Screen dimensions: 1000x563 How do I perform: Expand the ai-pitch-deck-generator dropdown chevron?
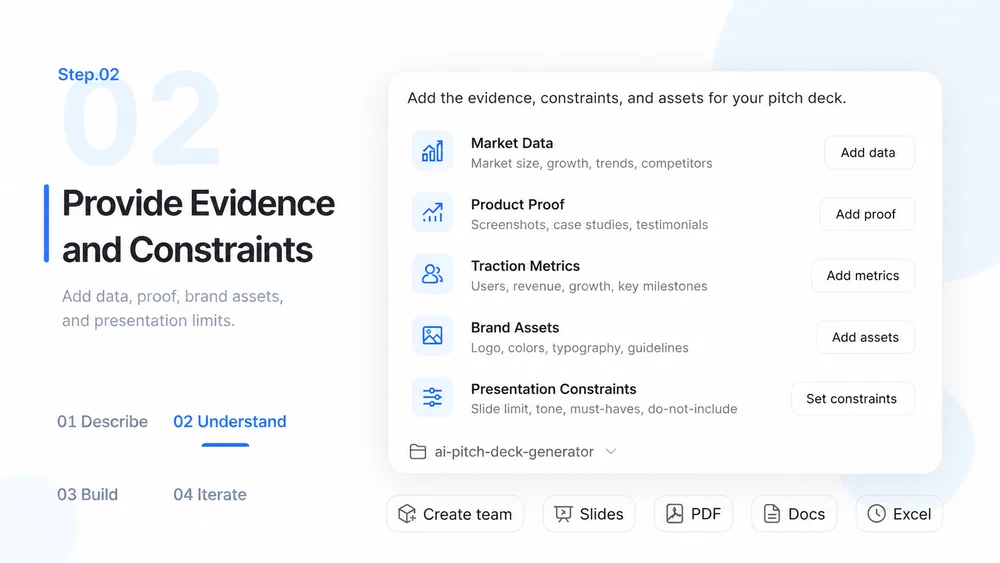[x=611, y=451]
